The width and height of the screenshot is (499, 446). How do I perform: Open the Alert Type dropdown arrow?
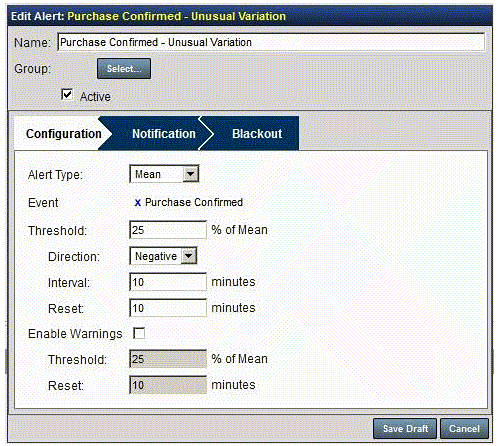[x=191, y=174]
